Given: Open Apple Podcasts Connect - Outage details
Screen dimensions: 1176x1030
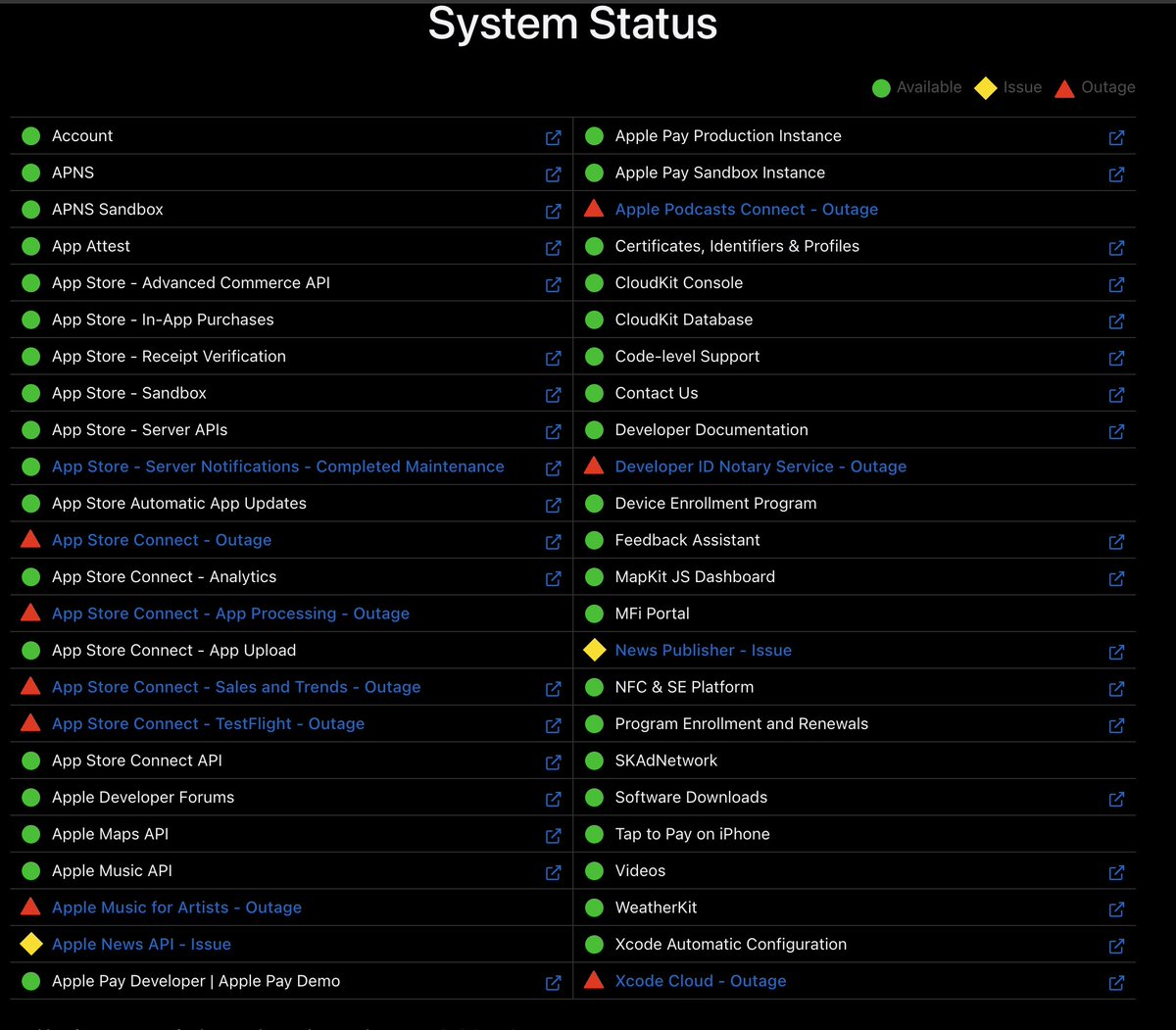Looking at the screenshot, I should tap(747, 209).
